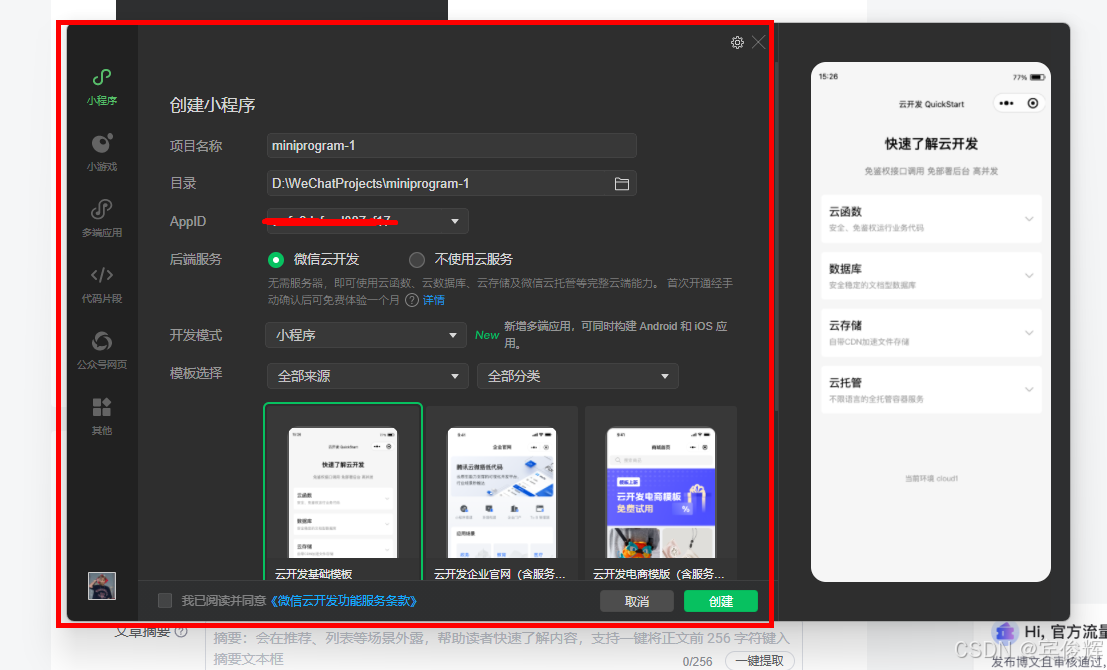Check the agree to 服务条款 checkbox
This screenshot has height=670, width=1107.
point(165,601)
